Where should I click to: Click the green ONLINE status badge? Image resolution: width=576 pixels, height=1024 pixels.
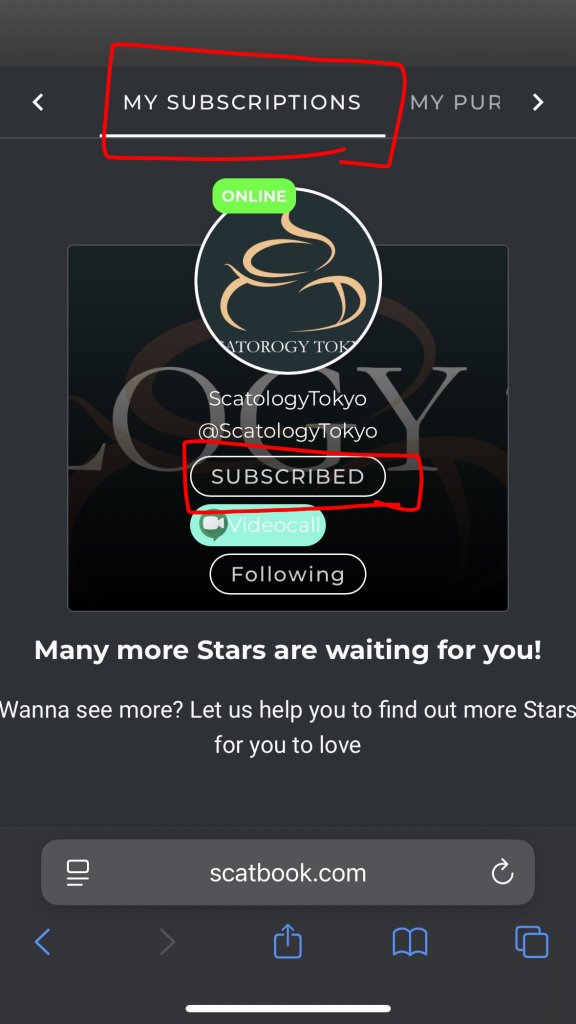254,196
